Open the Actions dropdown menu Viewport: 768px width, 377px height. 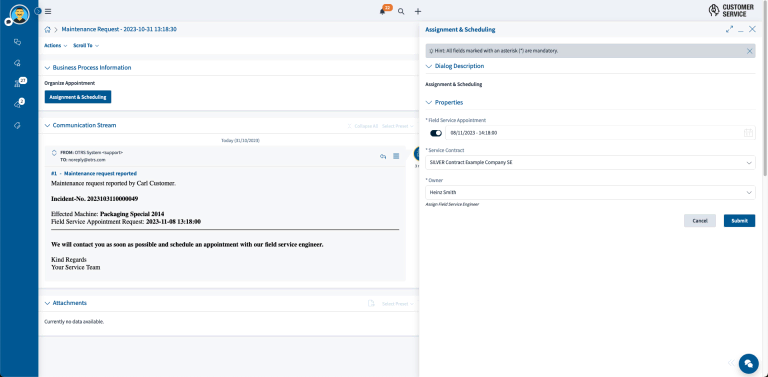[55, 46]
